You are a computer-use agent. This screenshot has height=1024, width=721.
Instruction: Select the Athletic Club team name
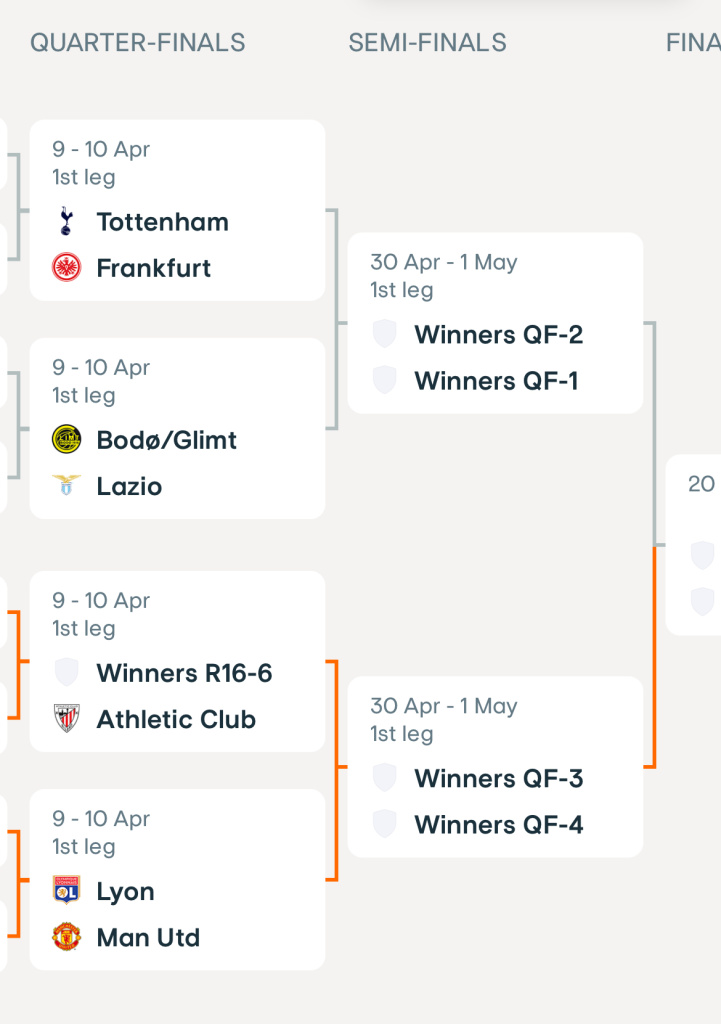176,719
